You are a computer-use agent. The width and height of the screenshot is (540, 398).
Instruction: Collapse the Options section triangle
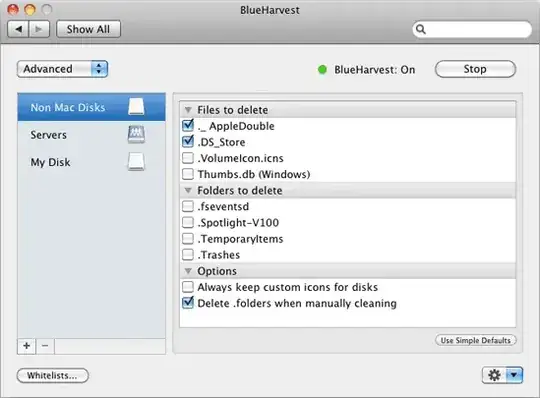click(x=188, y=271)
